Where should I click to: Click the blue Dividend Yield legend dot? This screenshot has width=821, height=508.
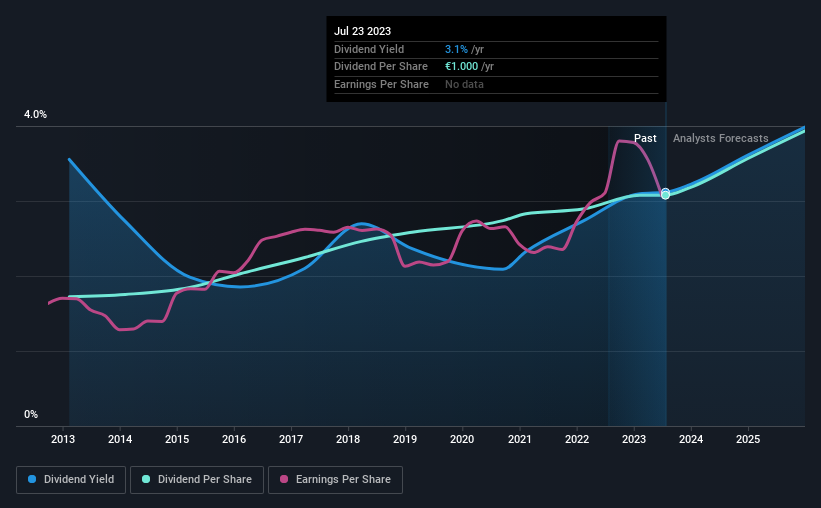(32, 479)
